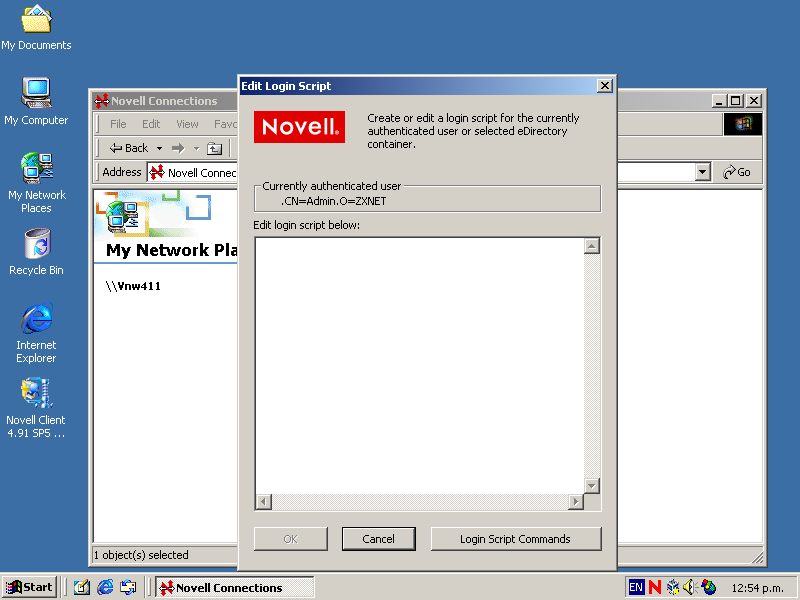Select the Internet Explorer desktop icon
Image resolution: width=800 pixels, height=600 pixels.
click(x=36, y=333)
